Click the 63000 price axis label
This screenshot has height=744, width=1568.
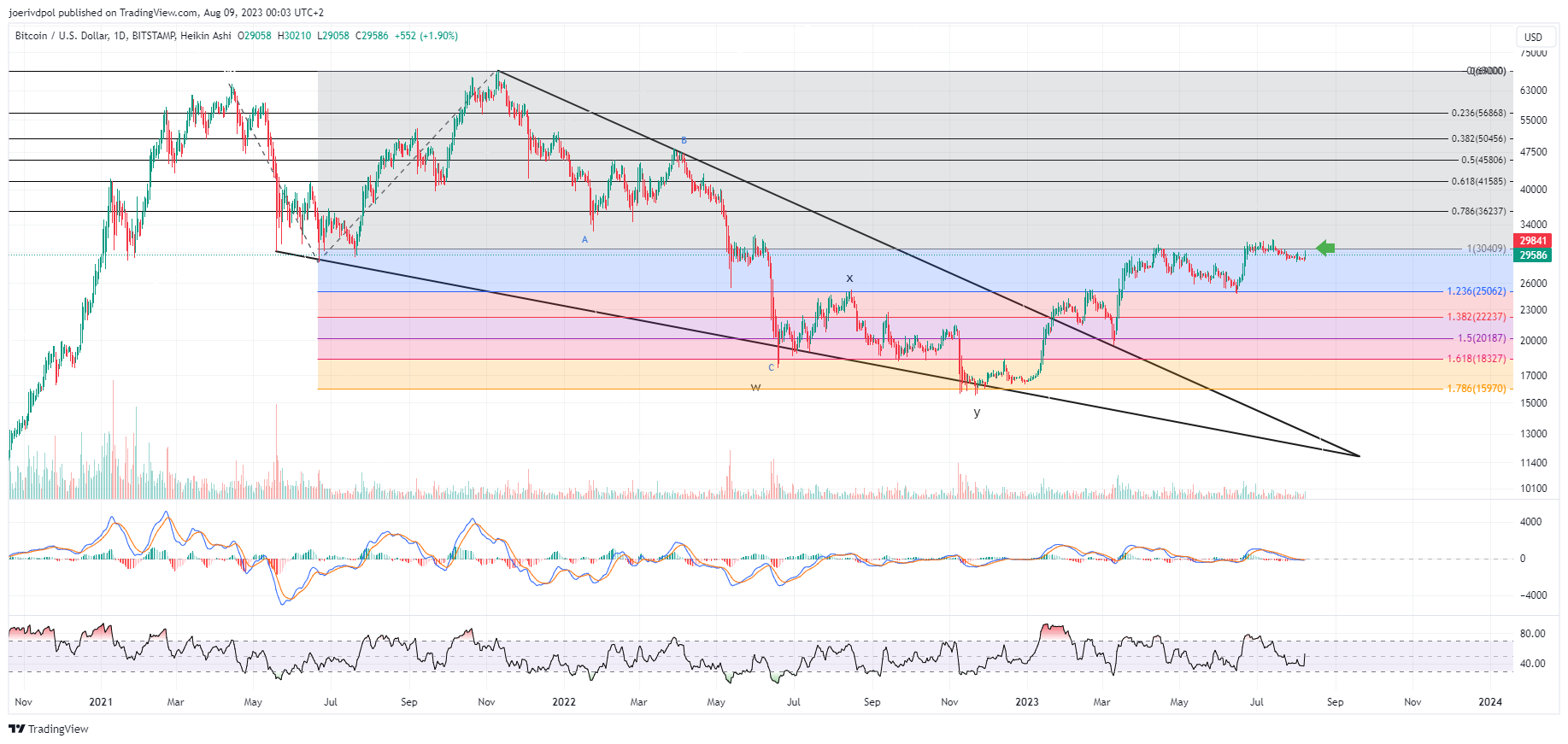[1533, 91]
